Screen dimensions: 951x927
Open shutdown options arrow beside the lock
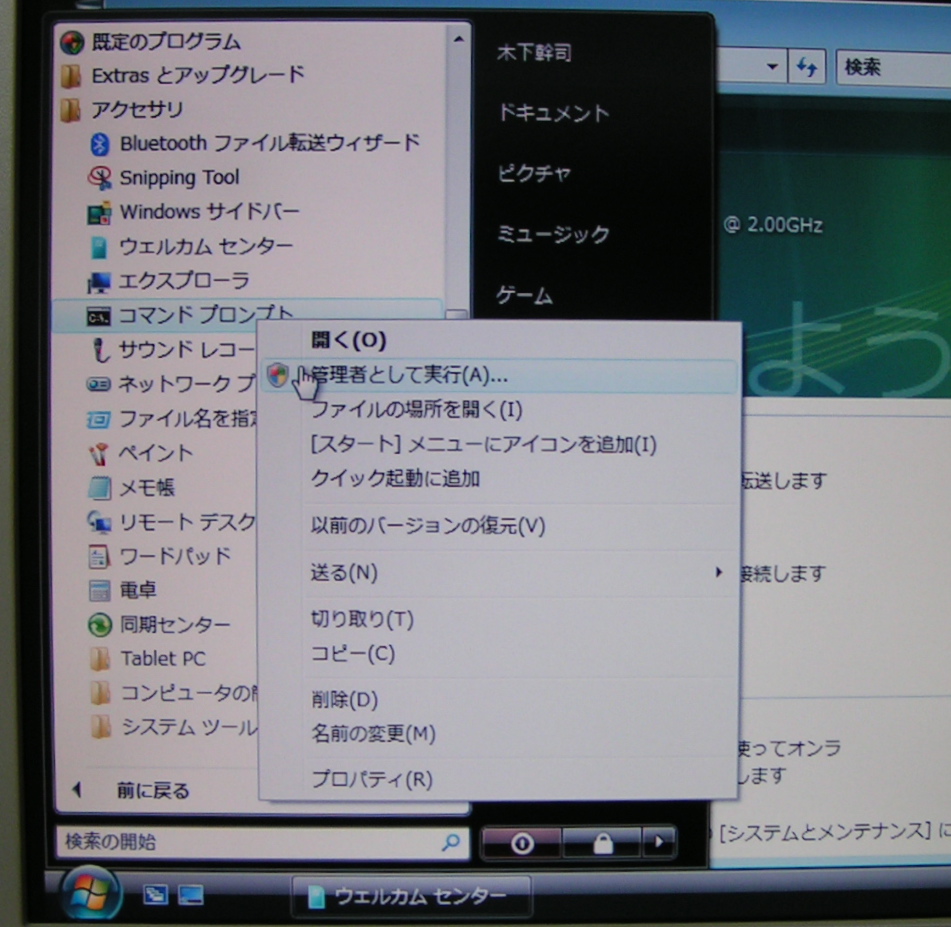[x=659, y=843]
